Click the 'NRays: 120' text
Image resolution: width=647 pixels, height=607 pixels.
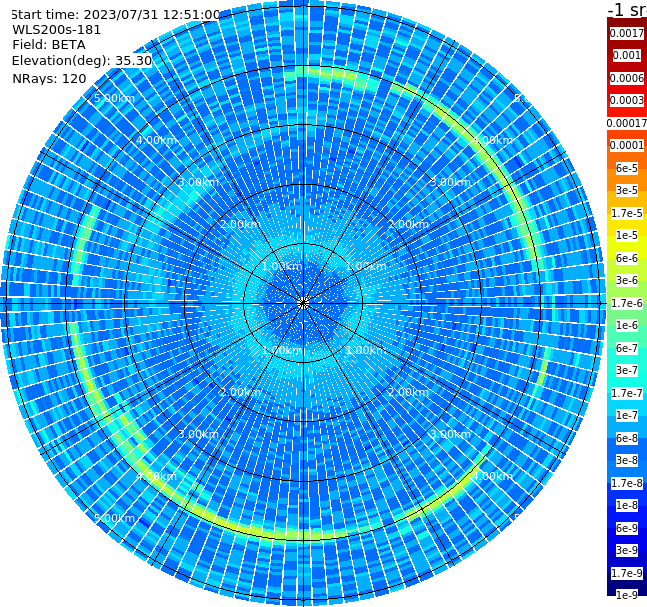(x=49, y=78)
